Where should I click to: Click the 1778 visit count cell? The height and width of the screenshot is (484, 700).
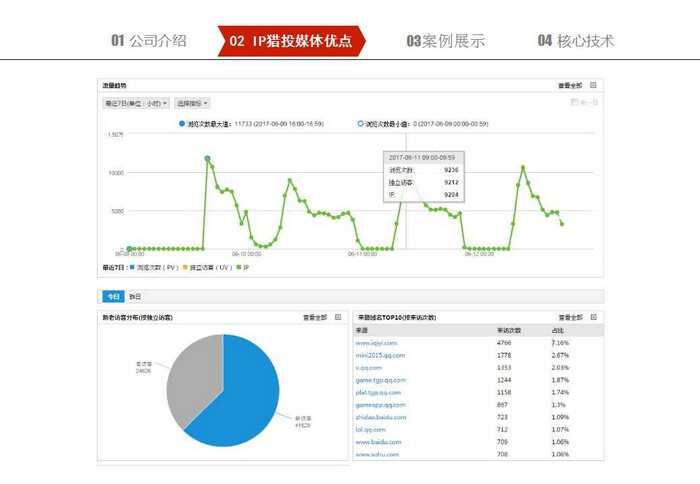point(504,355)
